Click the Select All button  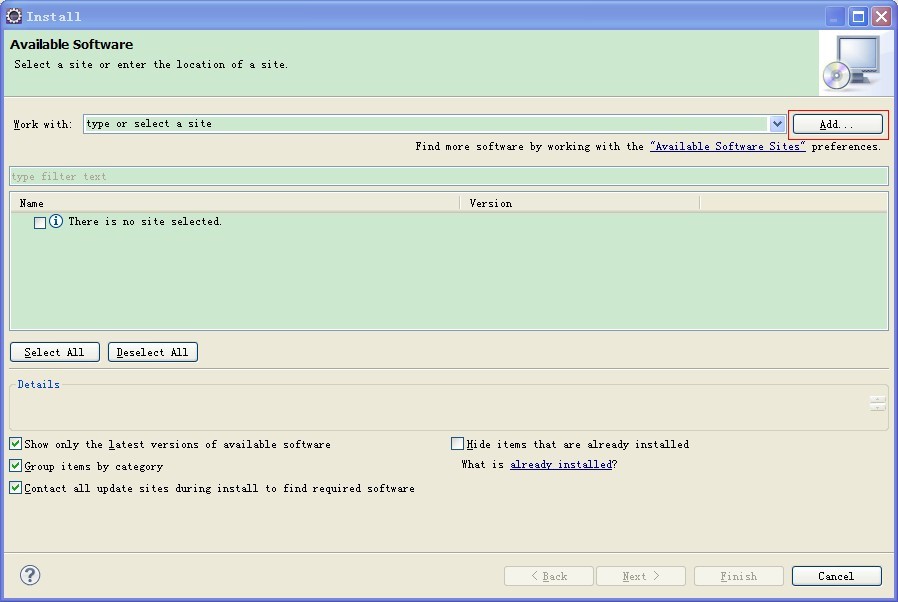[55, 352]
